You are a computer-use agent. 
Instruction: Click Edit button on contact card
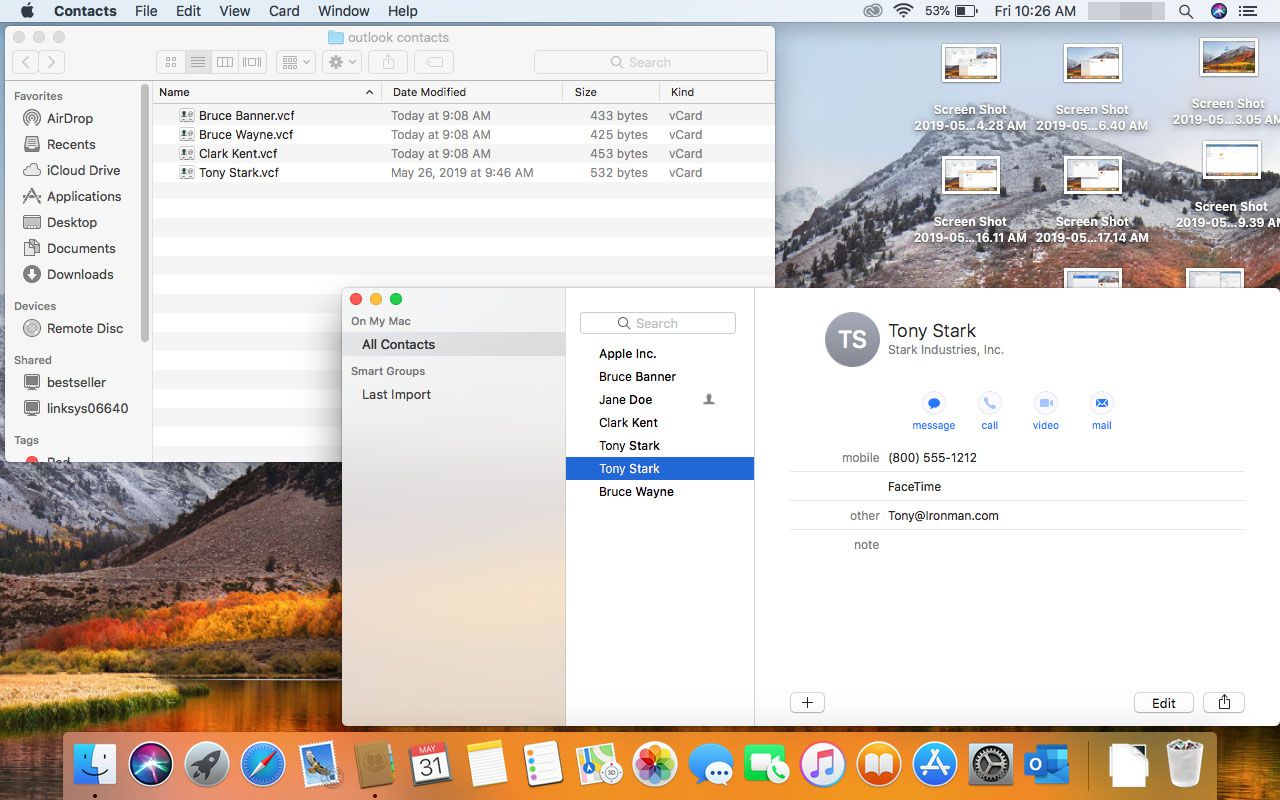tap(1164, 702)
